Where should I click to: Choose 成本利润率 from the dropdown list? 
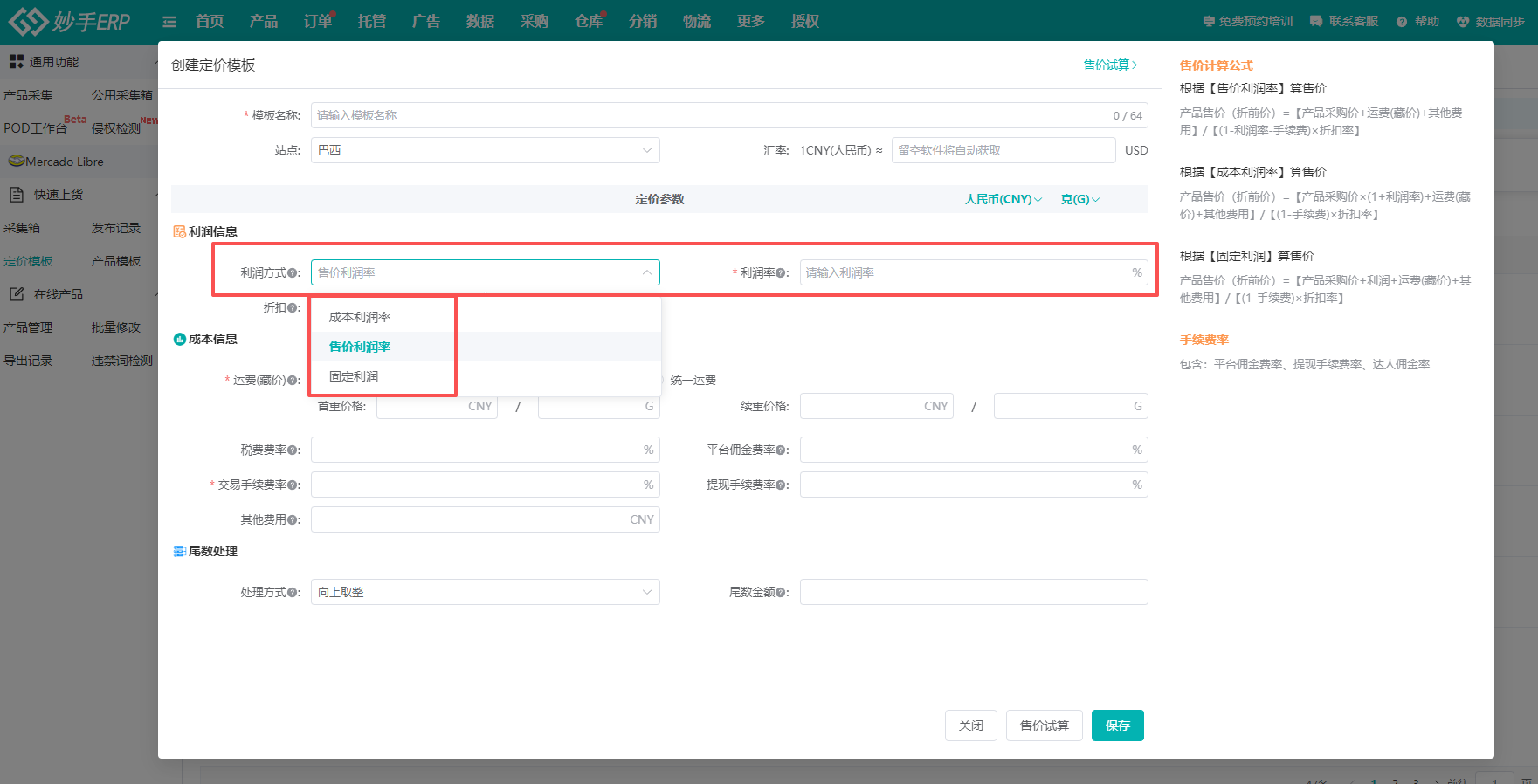point(360,317)
